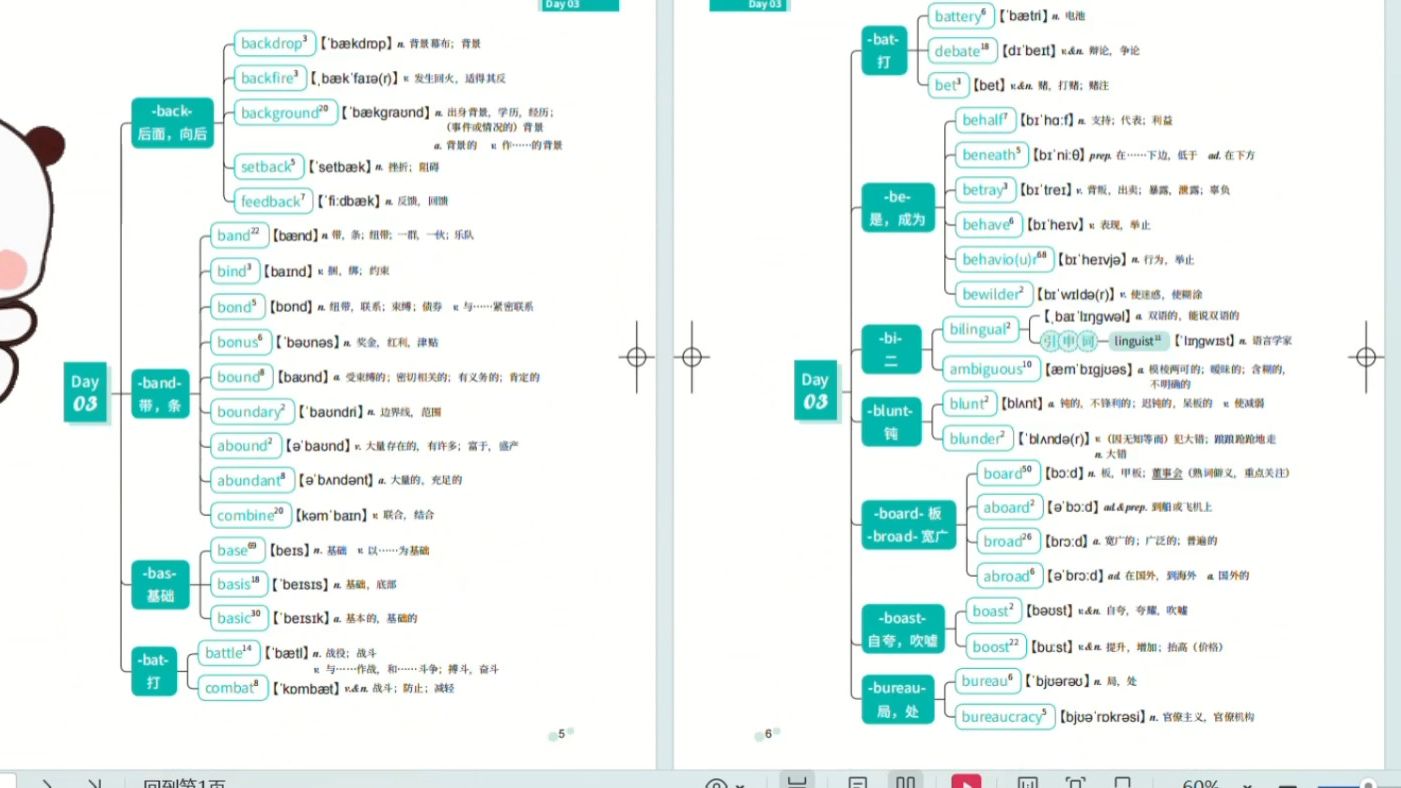The image size is (1401, 788).
Task: Select the -board- -broad- root node
Action: coord(909,525)
